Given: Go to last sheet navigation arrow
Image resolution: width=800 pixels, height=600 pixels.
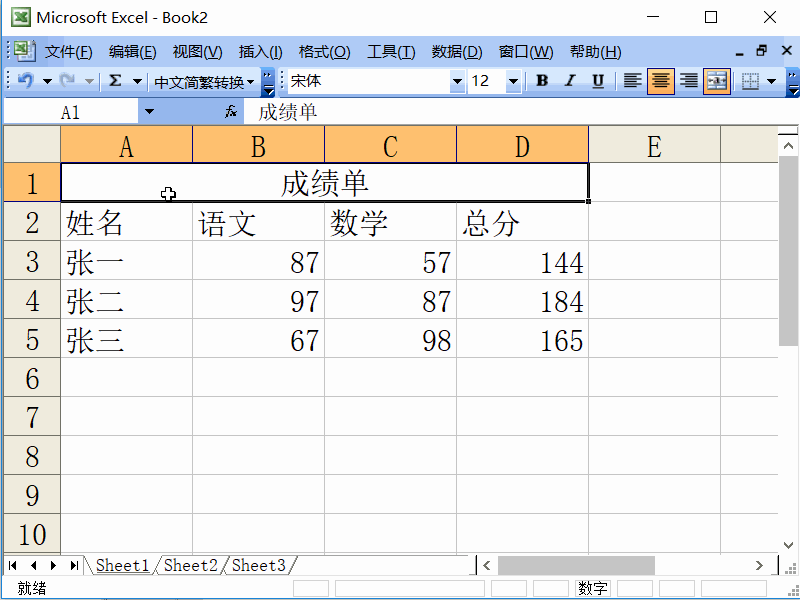Looking at the screenshot, I should pos(74,565).
